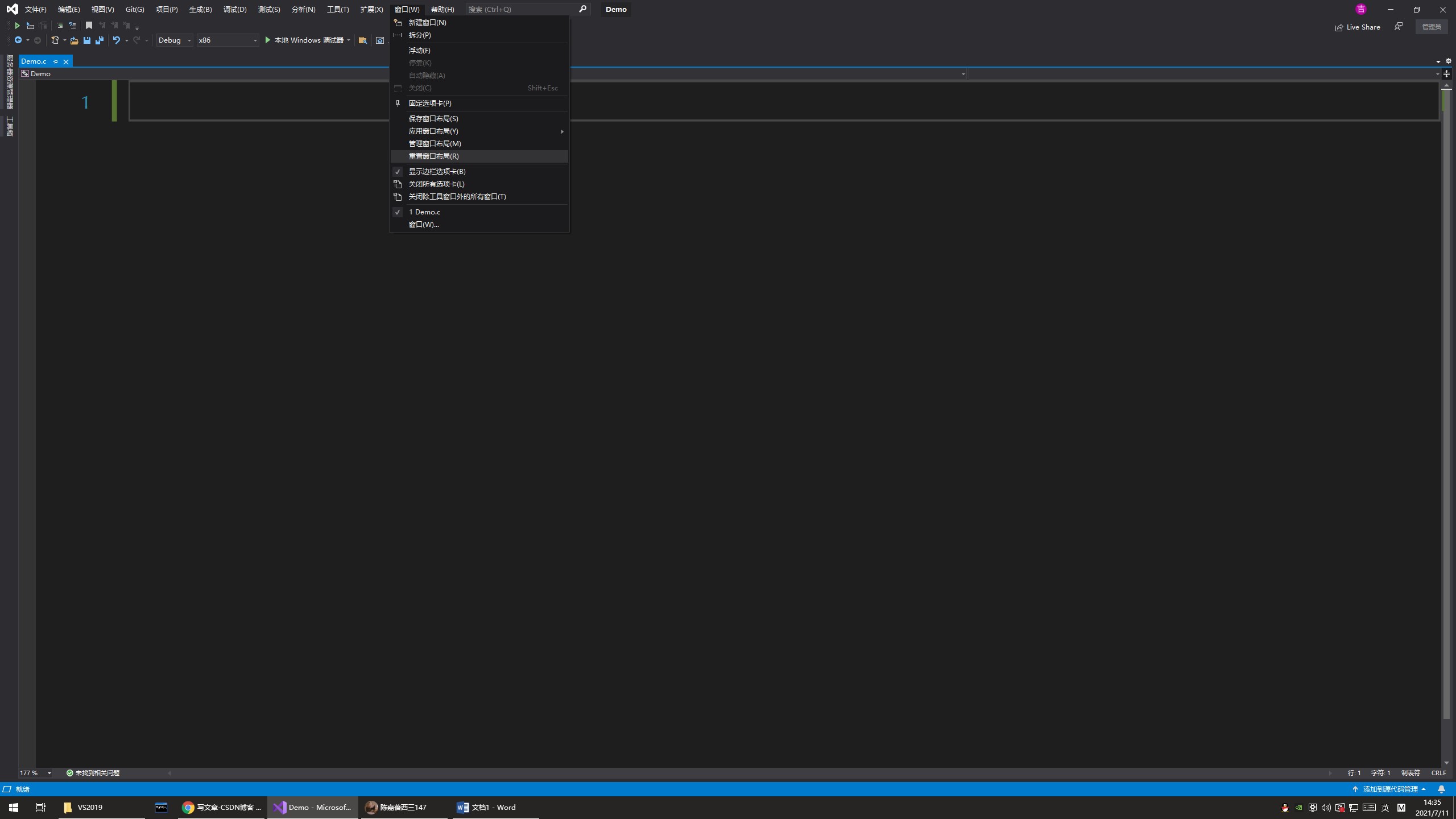Expand the x86 platform dropdown
This screenshot has width=1456, height=819.
pos(227,40)
